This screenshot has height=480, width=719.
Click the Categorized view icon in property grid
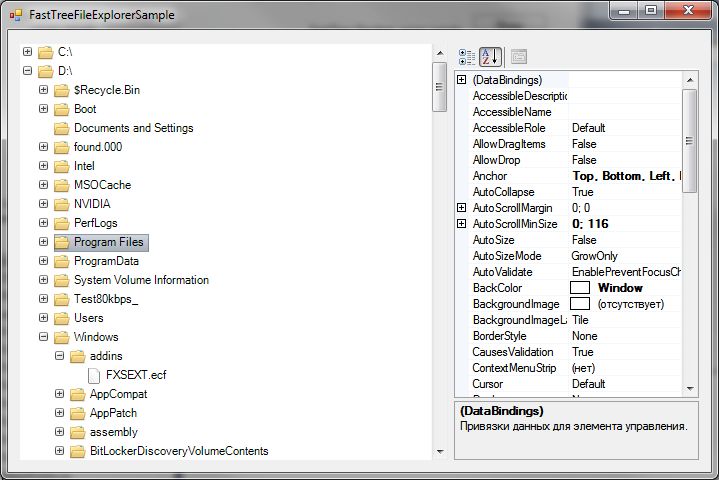pos(467,57)
